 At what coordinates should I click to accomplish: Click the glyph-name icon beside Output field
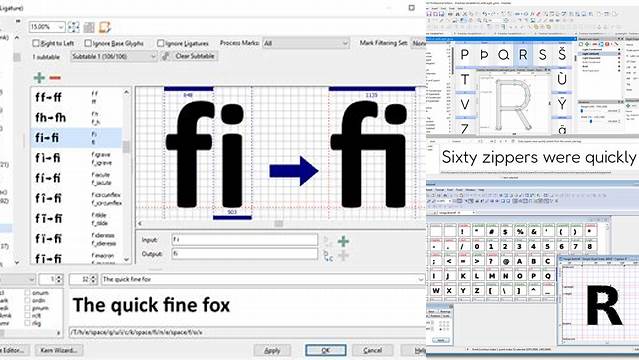[x=328, y=255]
